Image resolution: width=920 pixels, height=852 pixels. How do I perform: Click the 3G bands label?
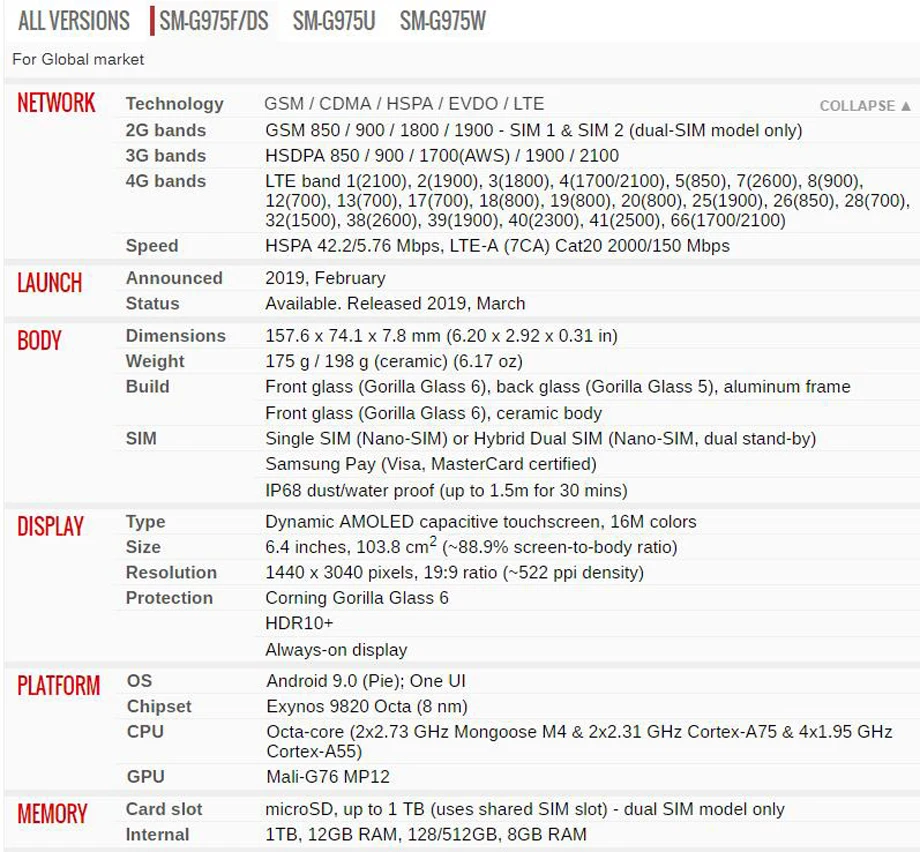[x=166, y=155]
